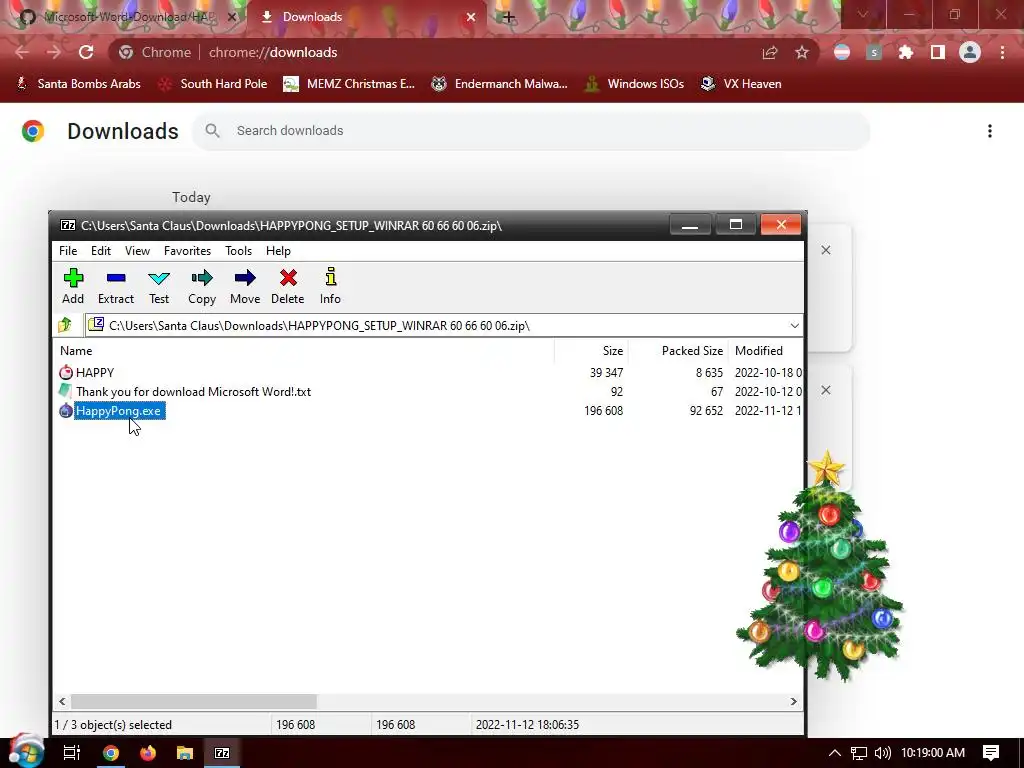Share this page from the address bar
The image size is (1024, 768).
[770, 52]
